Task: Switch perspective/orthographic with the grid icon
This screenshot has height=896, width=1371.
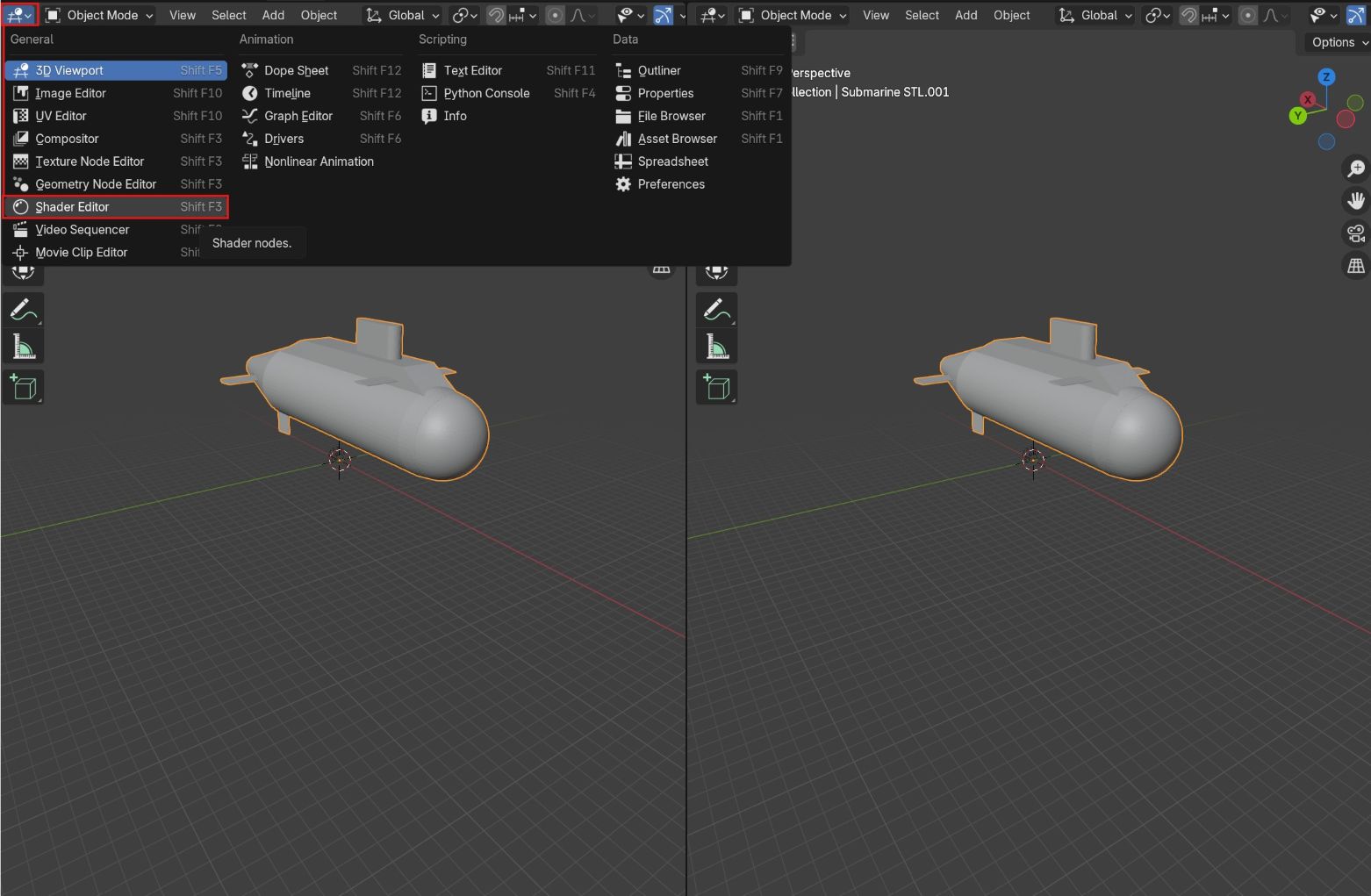Action: tap(1356, 266)
